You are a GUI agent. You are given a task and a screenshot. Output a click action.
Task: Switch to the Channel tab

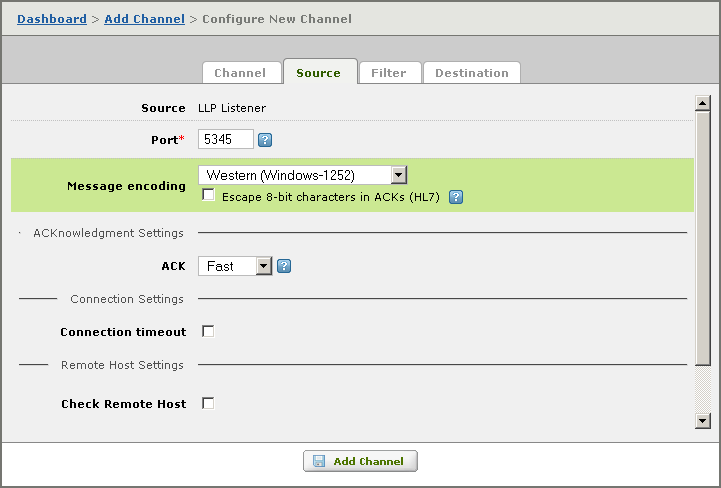241,73
